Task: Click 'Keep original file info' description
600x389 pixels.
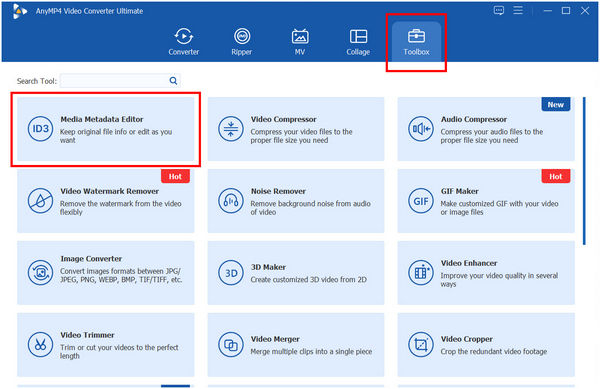Action: (116, 136)
